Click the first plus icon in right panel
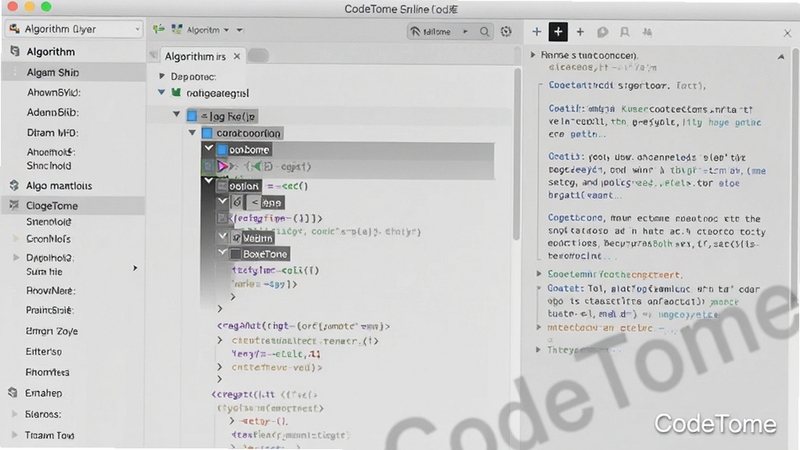Screen dimensions: 800x450 tap(536, 32)
